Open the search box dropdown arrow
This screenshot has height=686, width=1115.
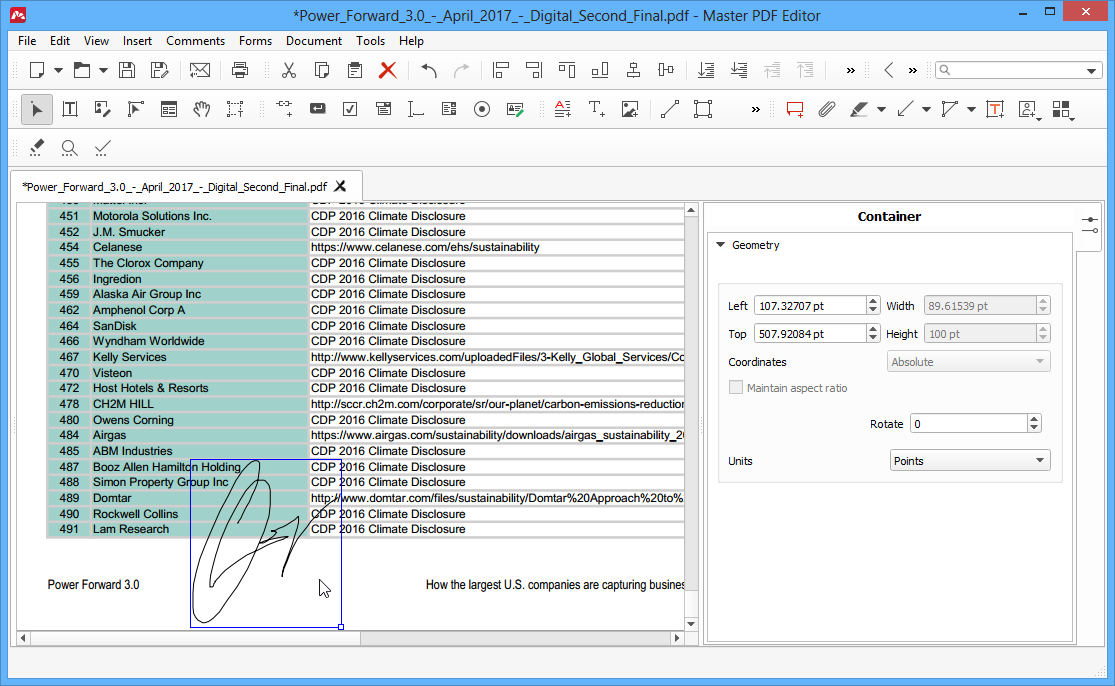point(1092,70)
